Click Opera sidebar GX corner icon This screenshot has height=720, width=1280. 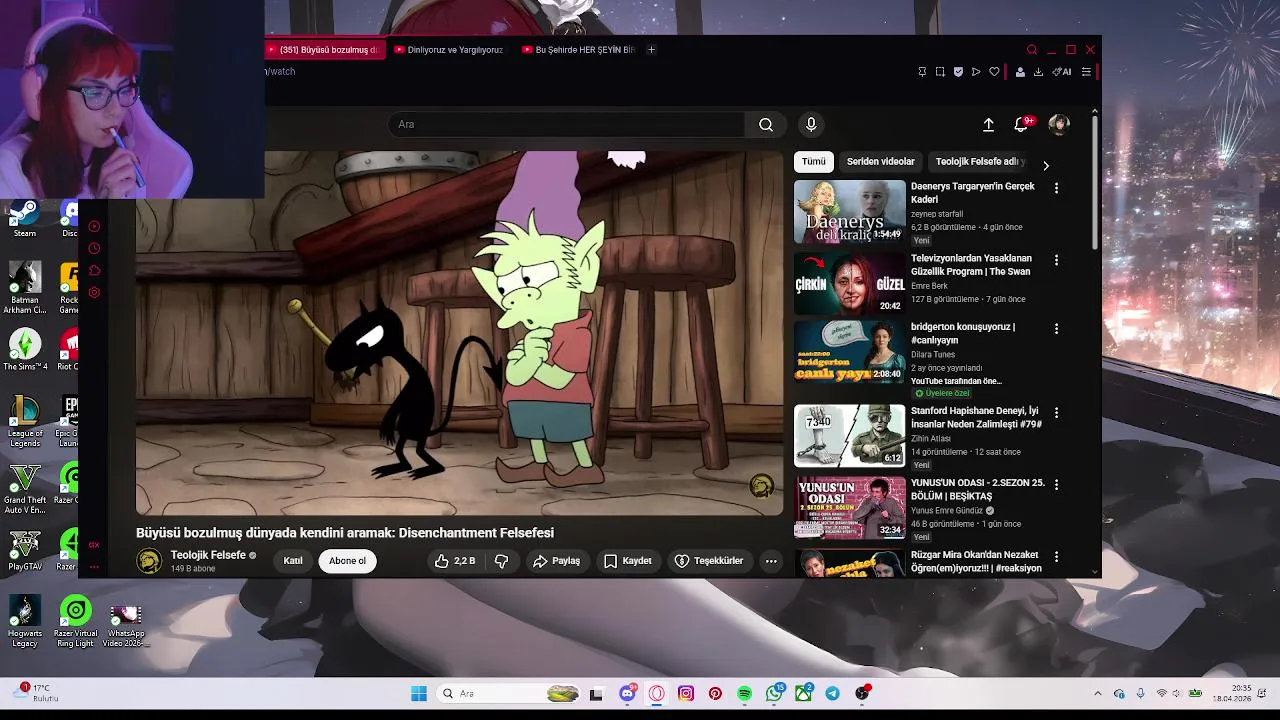click(94, 545)
